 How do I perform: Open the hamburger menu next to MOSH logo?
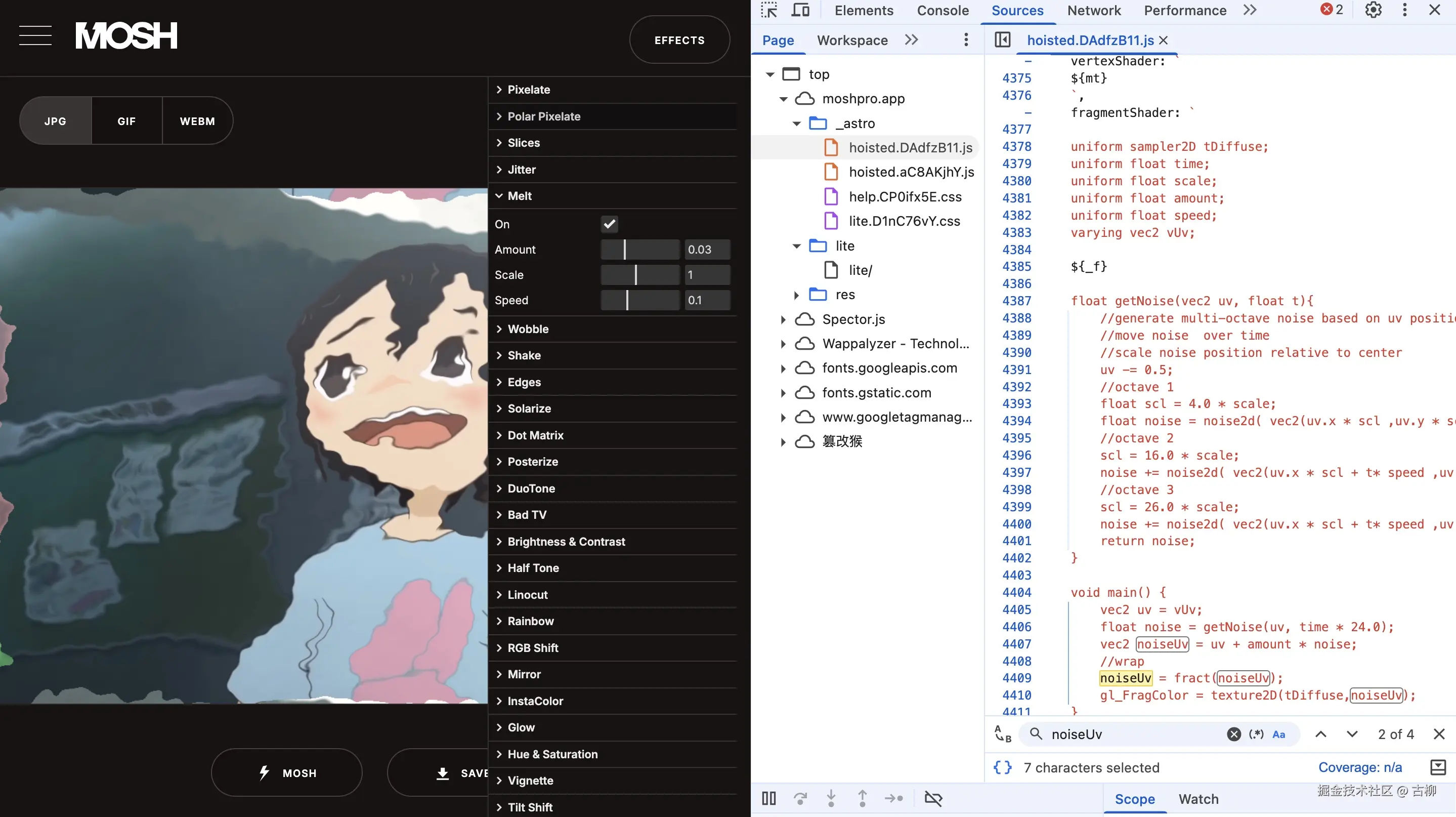(x=35, y=35)
